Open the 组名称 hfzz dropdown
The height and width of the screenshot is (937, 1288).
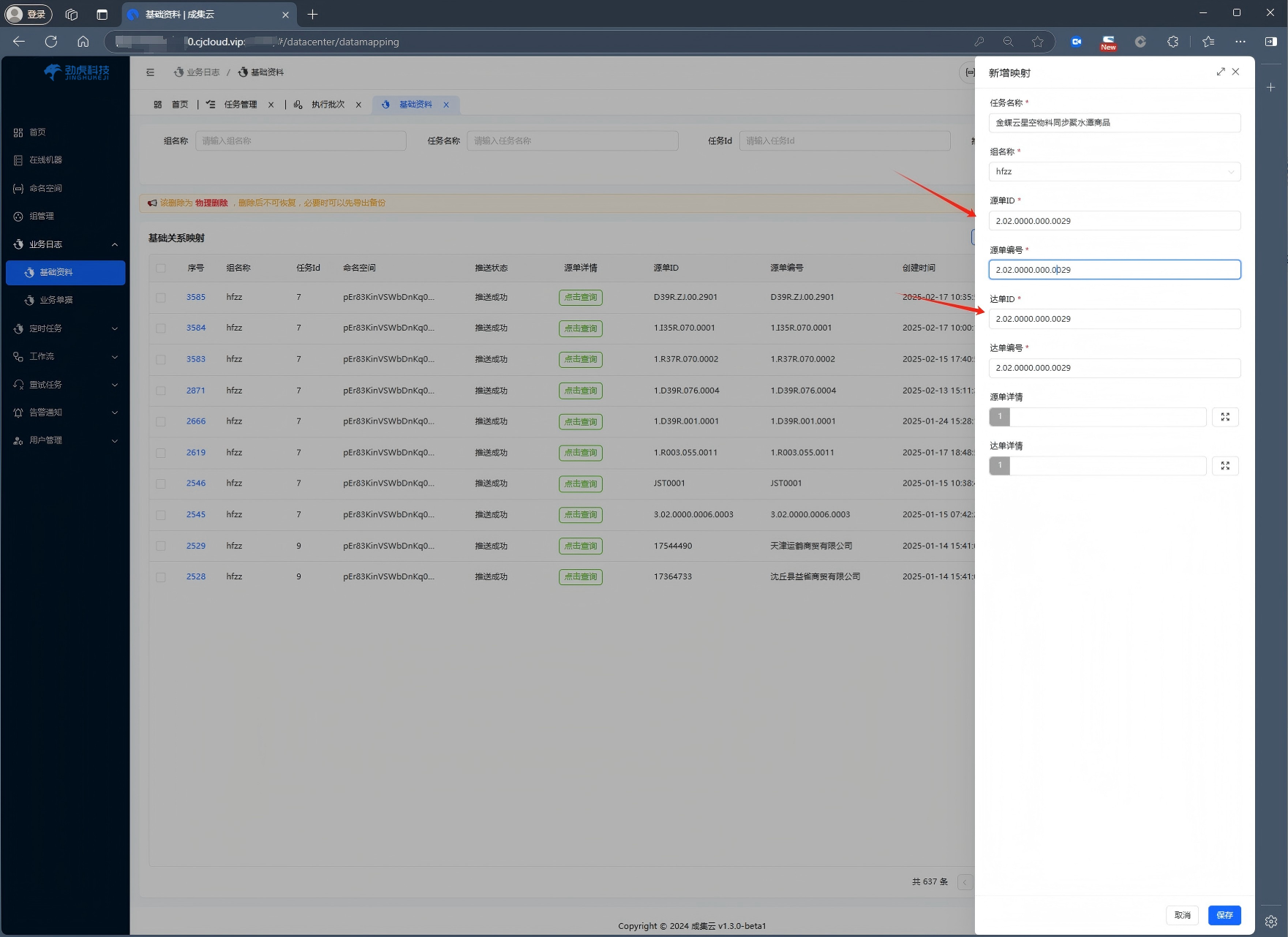point(1114,172)
